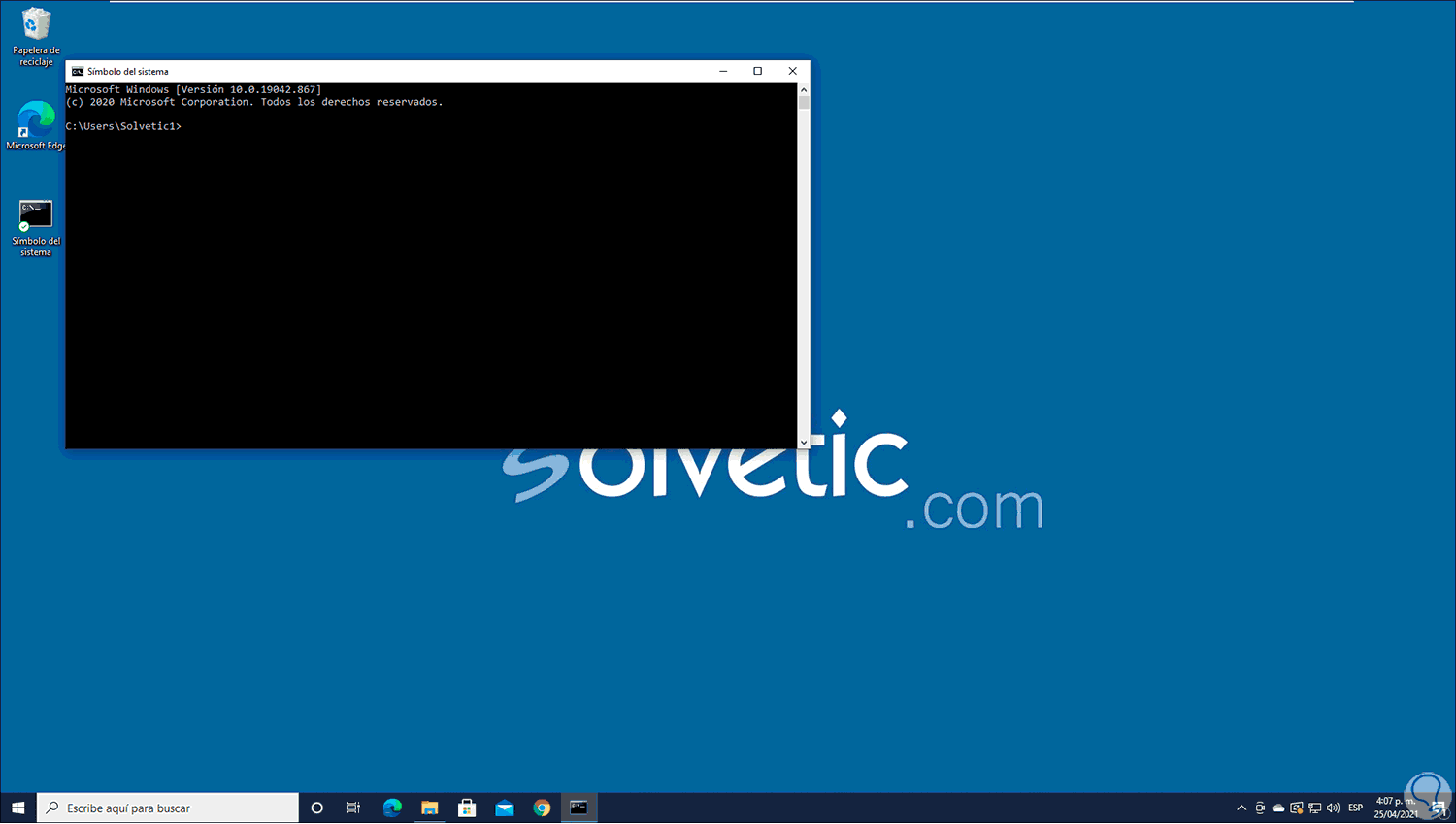Screen dimensions: 1456x824
Task: Open network settings from the tray
Action: click(1315, 808)
